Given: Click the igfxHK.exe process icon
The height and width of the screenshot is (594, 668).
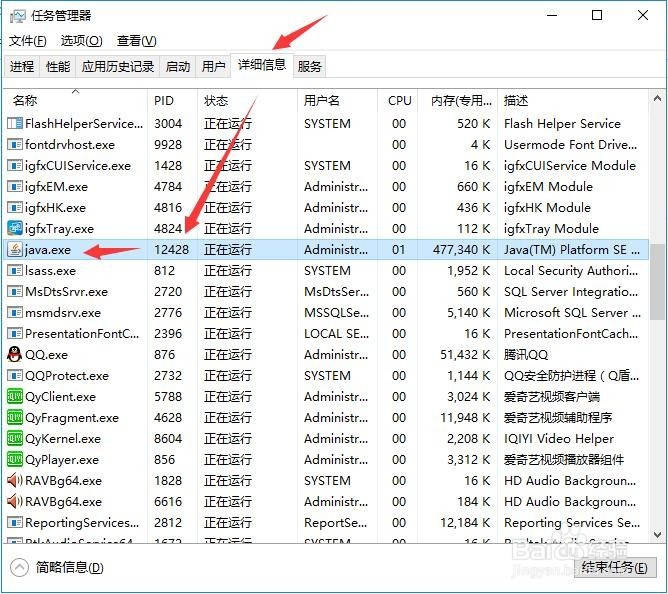Looking at the screenshot, I should [x=15, y=208].
